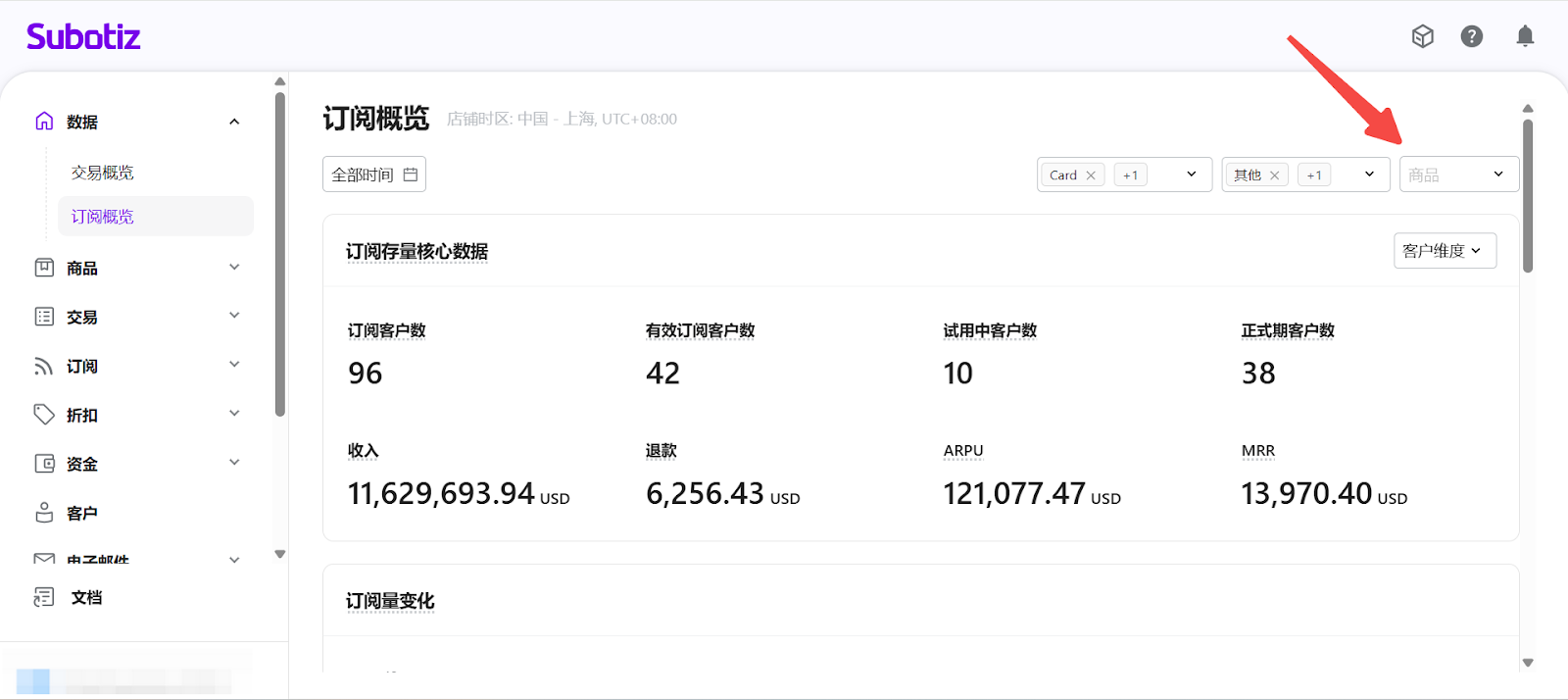Click the 资金 wallet icon in sidebar
This screenshot has height=700, width=1568.
coord(44,464)
